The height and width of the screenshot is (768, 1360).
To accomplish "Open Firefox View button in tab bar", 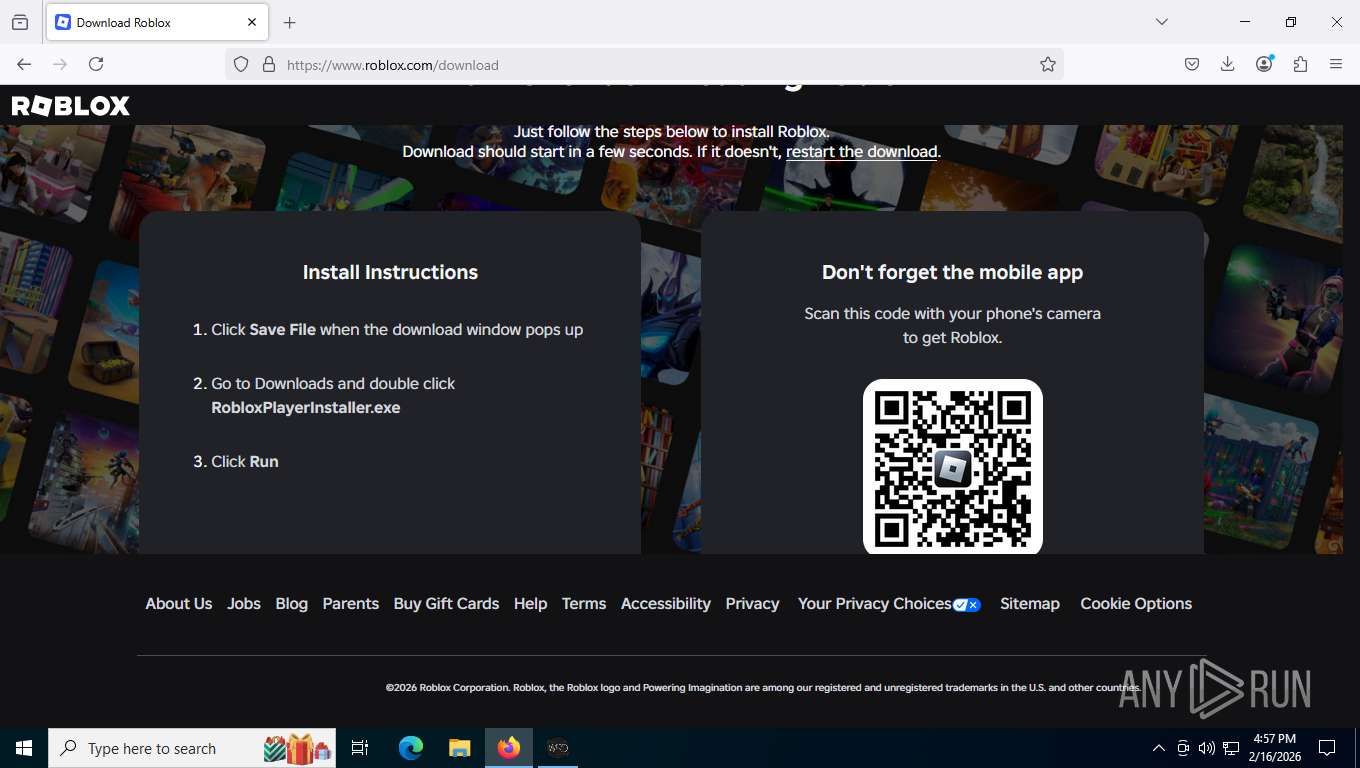I will coord(20,22).
